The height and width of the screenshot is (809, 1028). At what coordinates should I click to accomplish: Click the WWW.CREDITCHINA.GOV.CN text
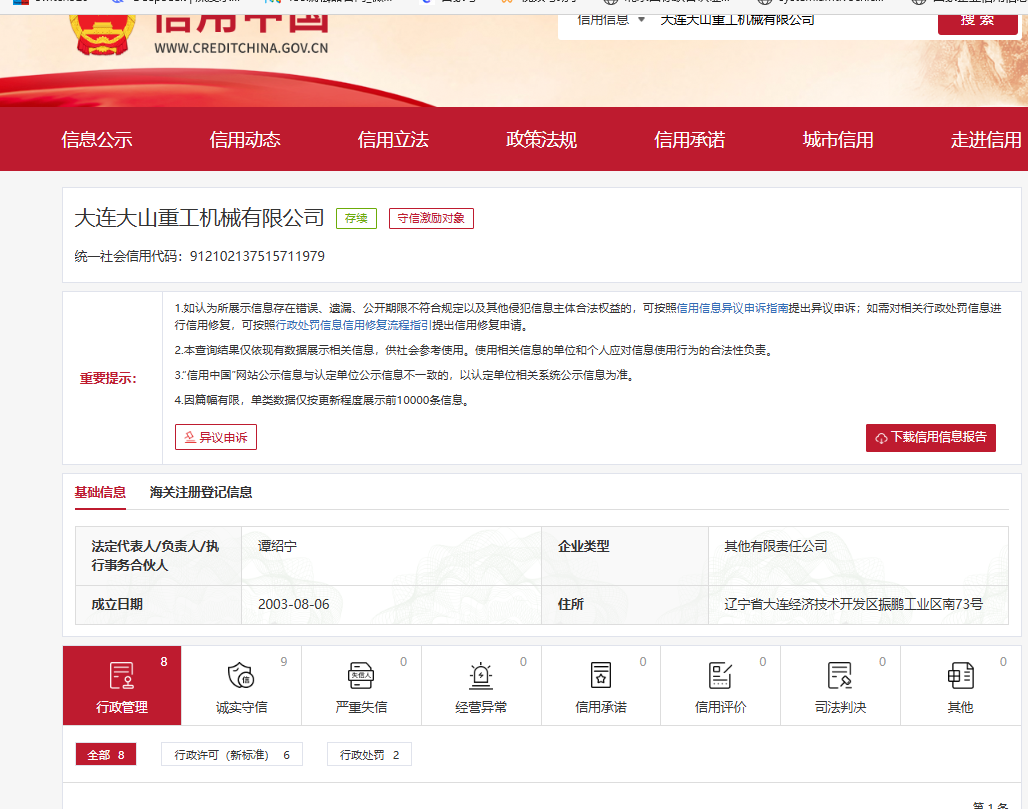(x=241, y=48)
